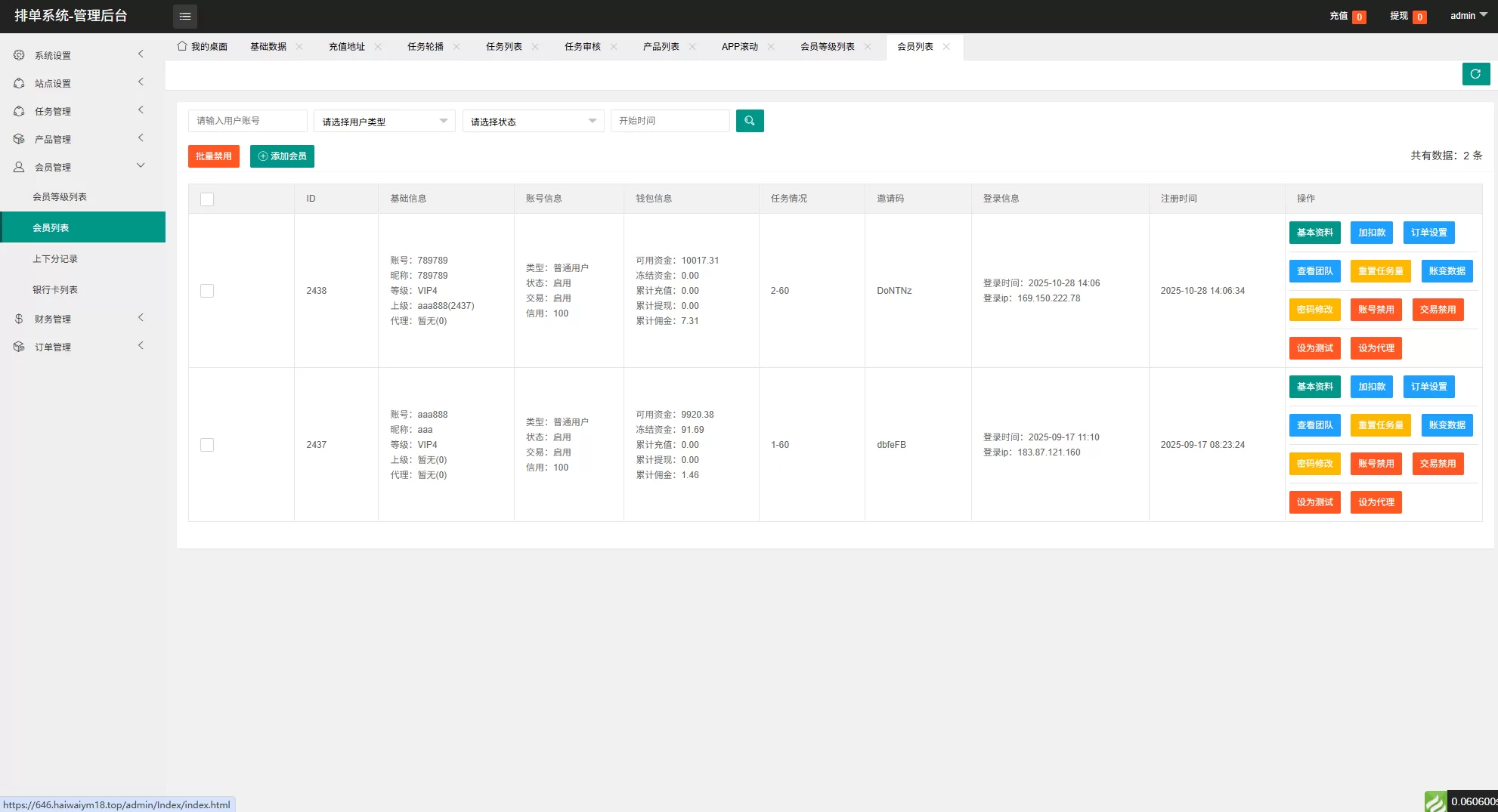Check the checkbox for member ID 2438
The width and height of the screenshot is (1498, 812).
(207, 291)
